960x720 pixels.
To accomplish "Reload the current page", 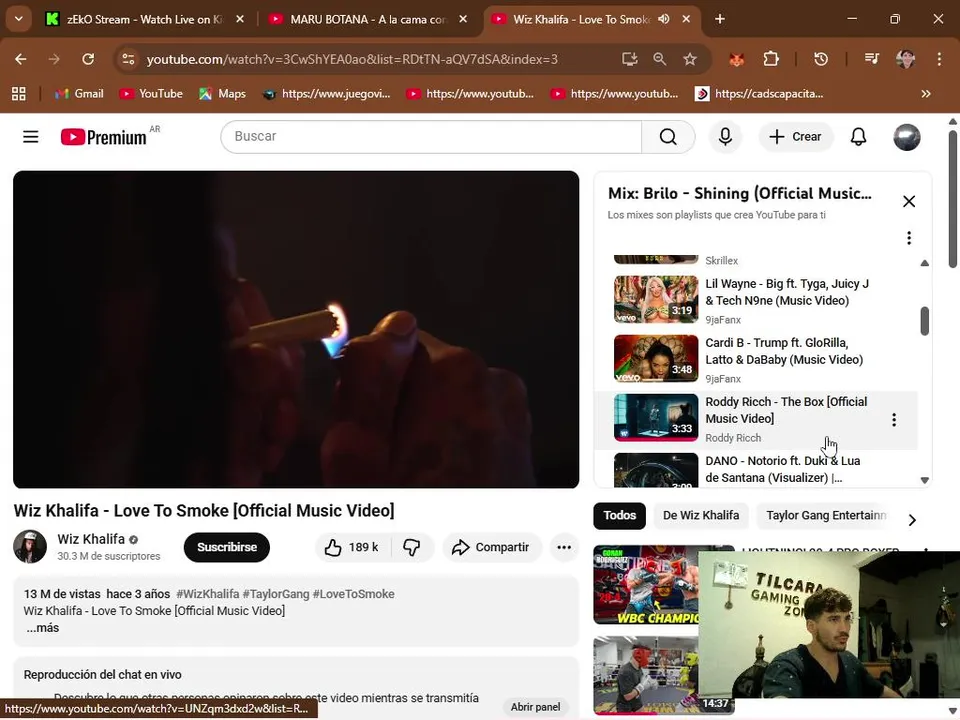I will tap(88, 59).
